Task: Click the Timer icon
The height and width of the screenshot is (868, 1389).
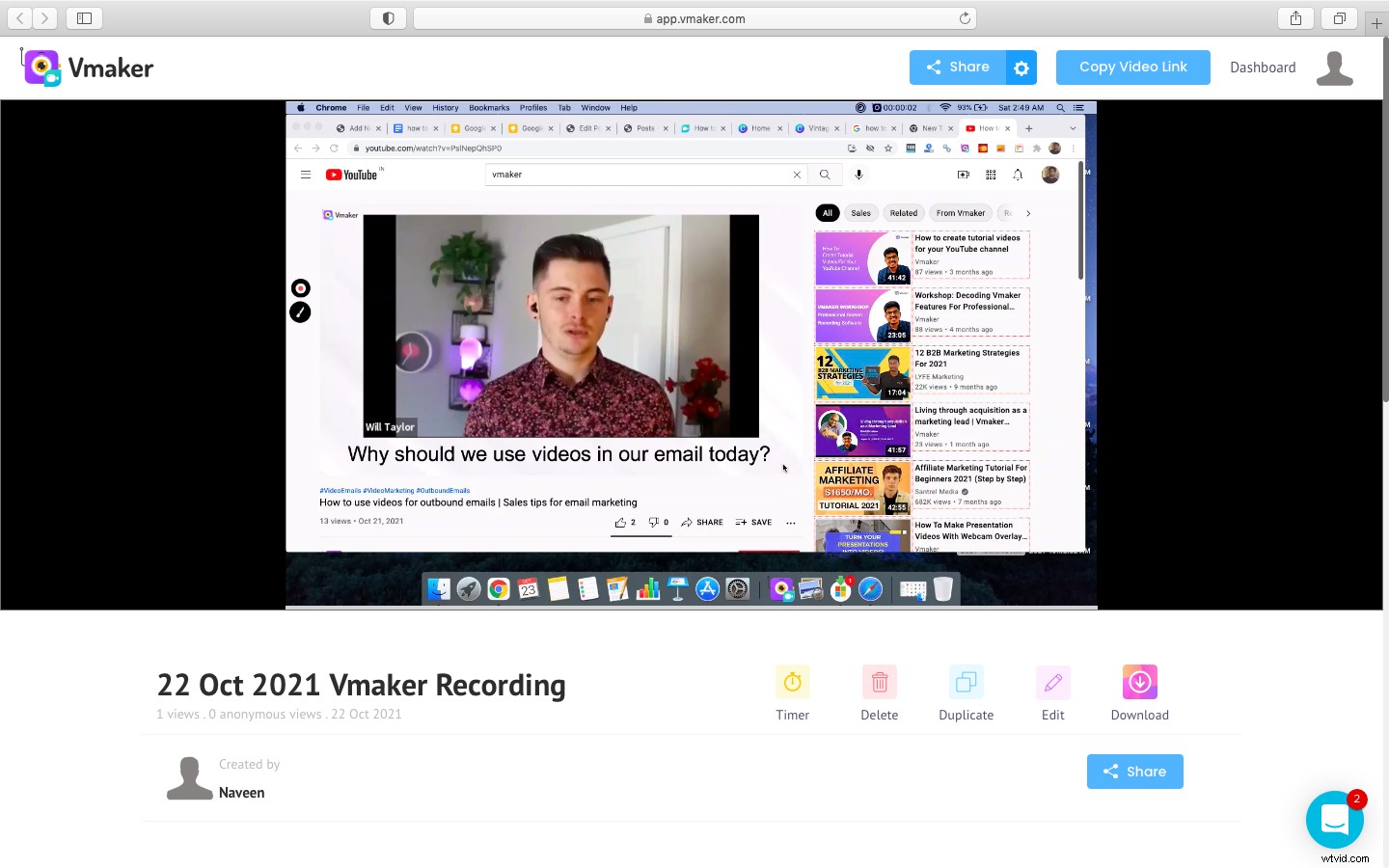Action: pos(792,682)
